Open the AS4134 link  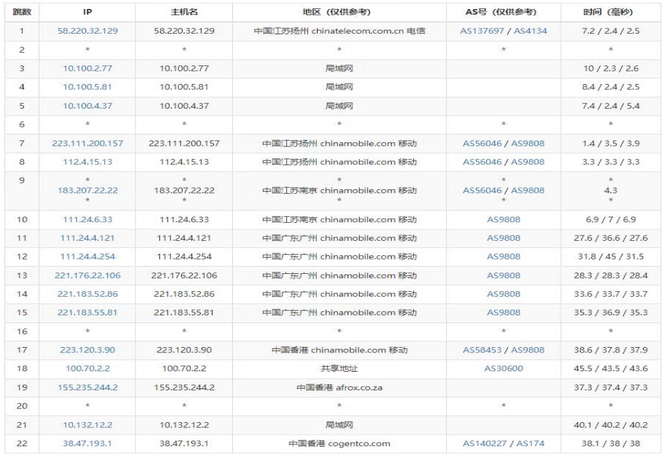coord(528,31)
